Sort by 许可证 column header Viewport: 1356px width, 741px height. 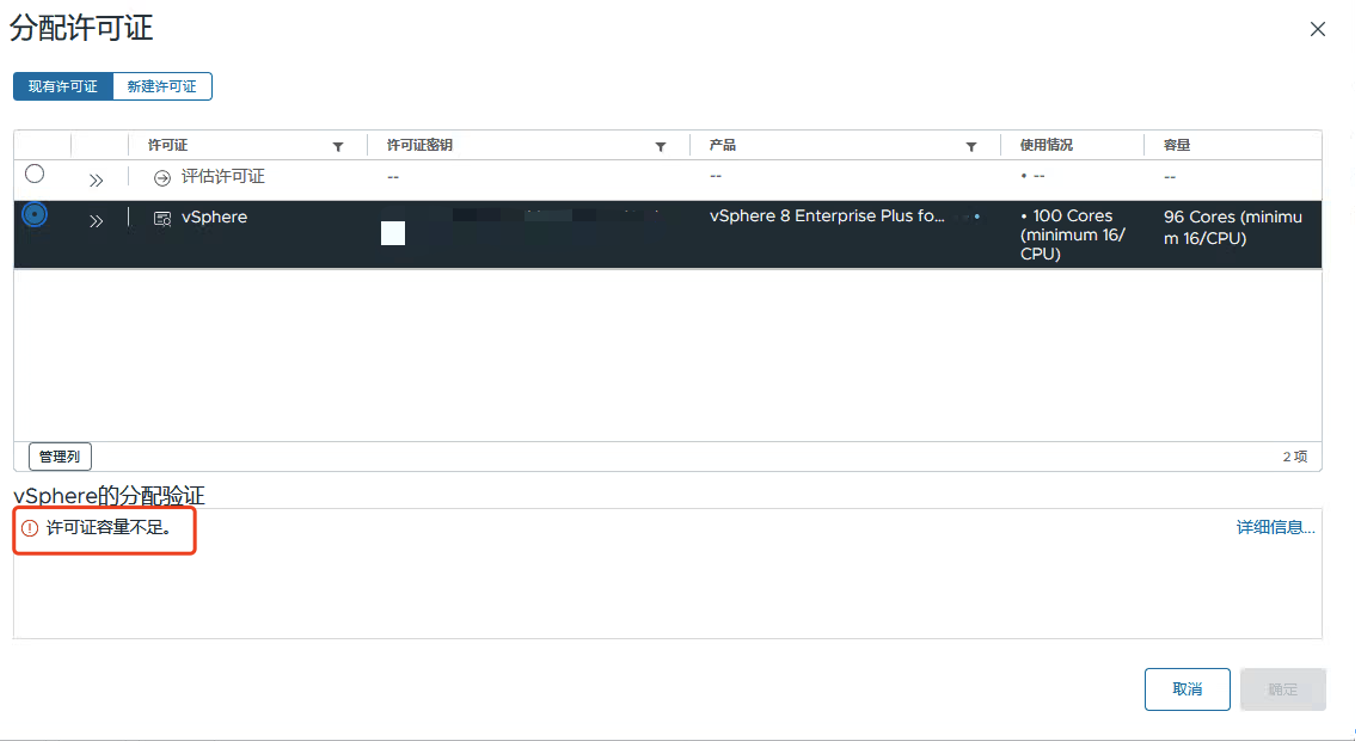point(168,146)
